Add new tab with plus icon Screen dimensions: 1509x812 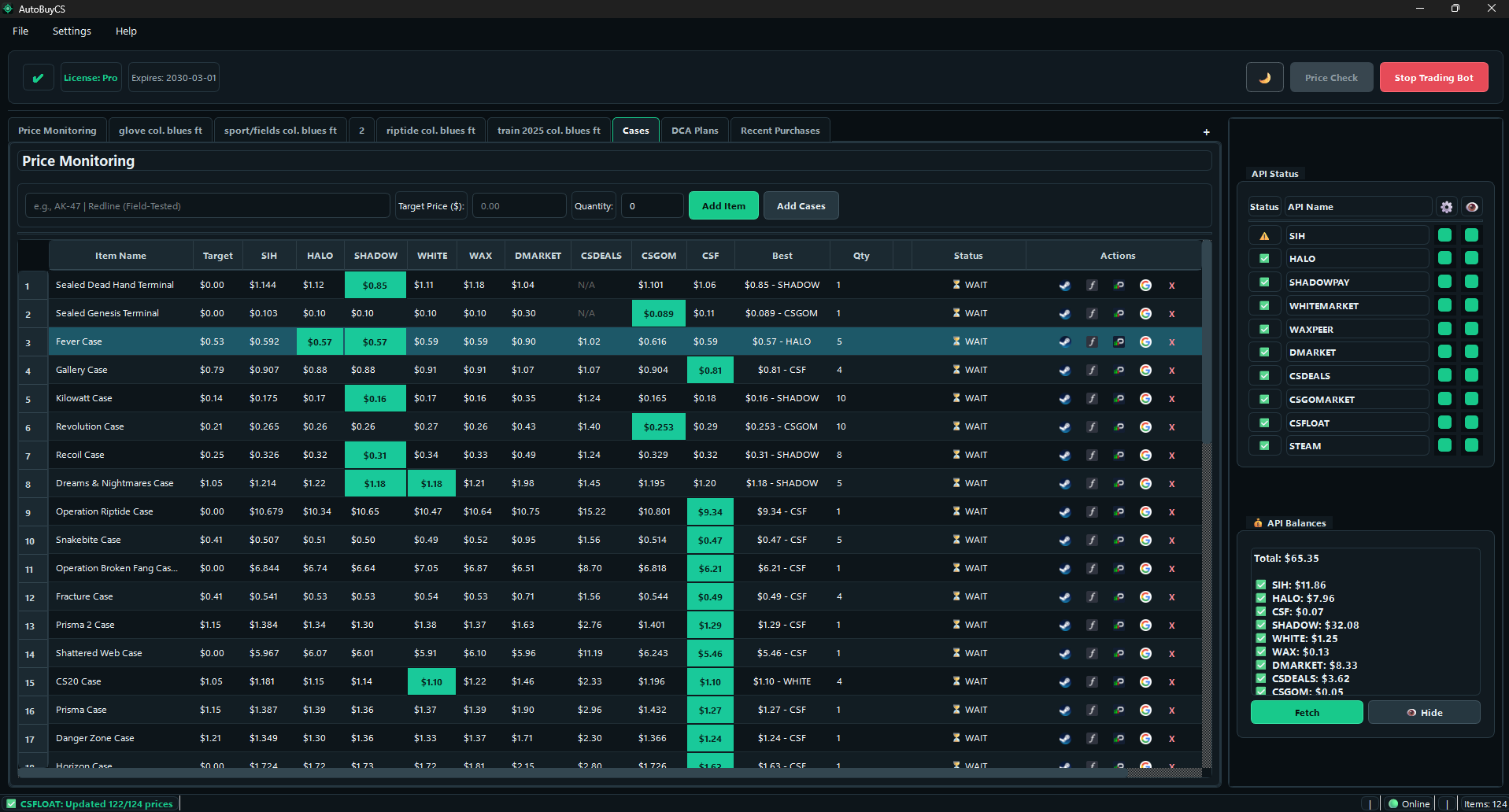(x=1206, y=132)
